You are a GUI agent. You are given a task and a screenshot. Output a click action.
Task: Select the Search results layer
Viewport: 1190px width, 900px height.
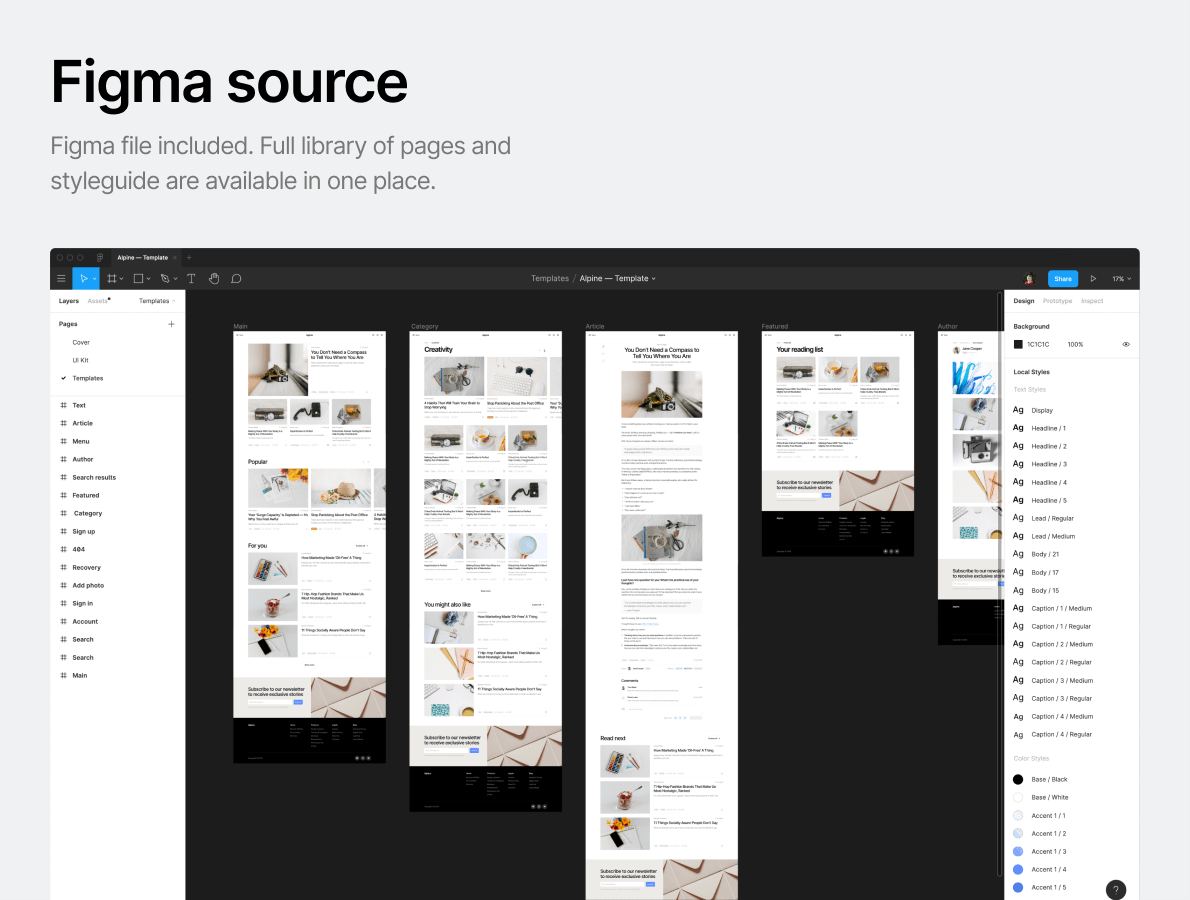click(x=94, y=477)
